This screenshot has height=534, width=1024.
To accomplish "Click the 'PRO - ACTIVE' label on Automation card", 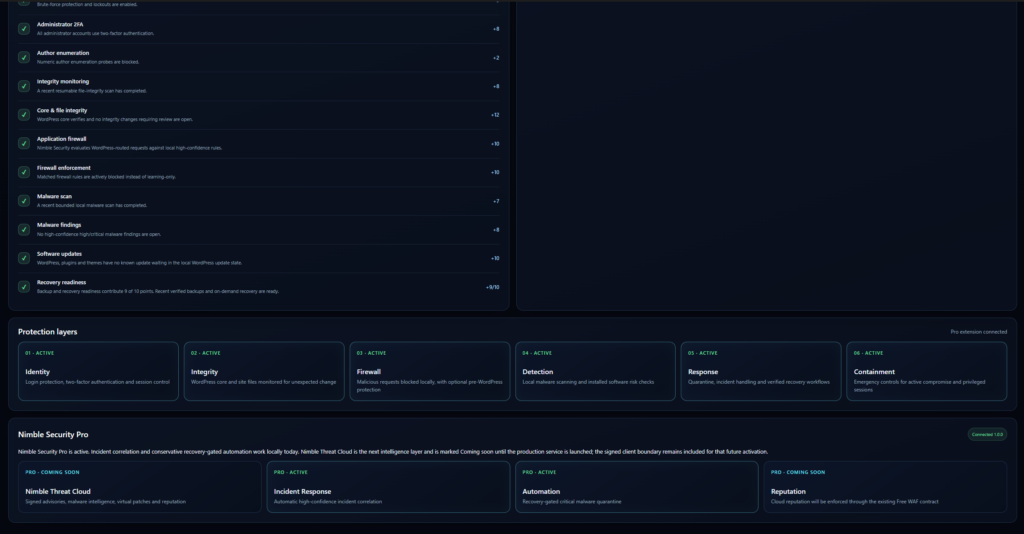I will coord(539,472).
